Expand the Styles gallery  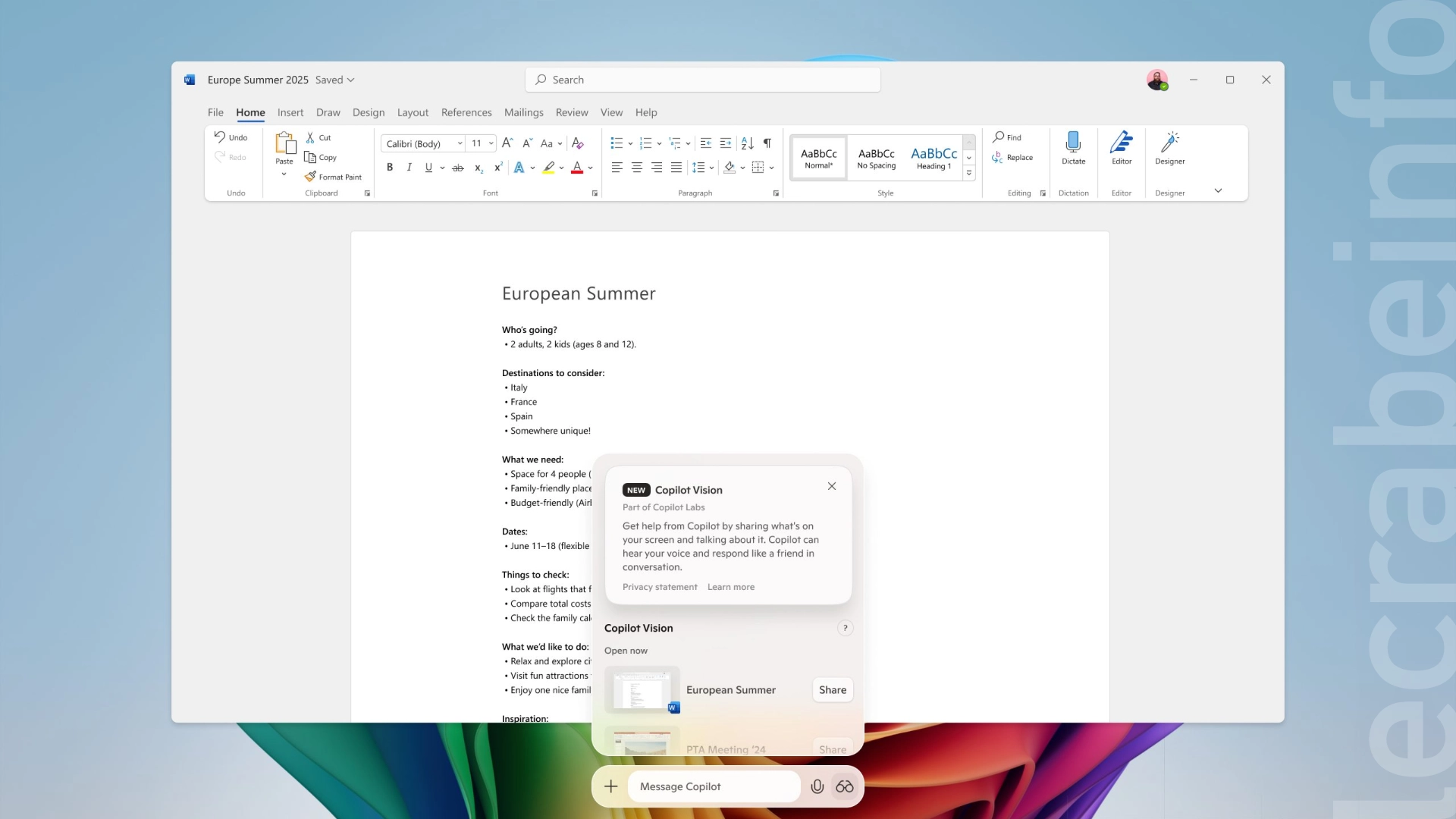(x=969, y=174)
